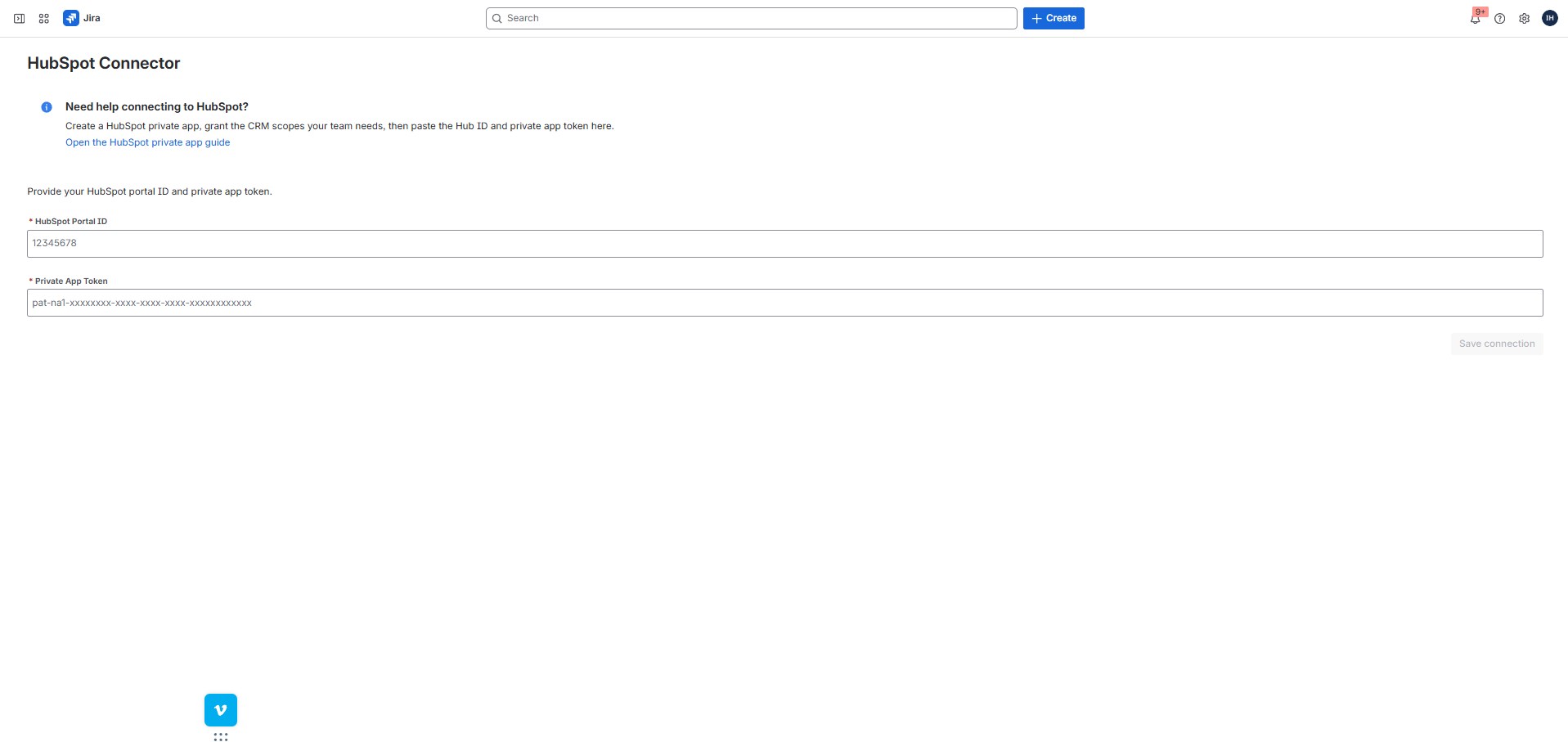1568x742 pixels.
Task: Open settings with the gear icon
Action: tap(1524, 18)
